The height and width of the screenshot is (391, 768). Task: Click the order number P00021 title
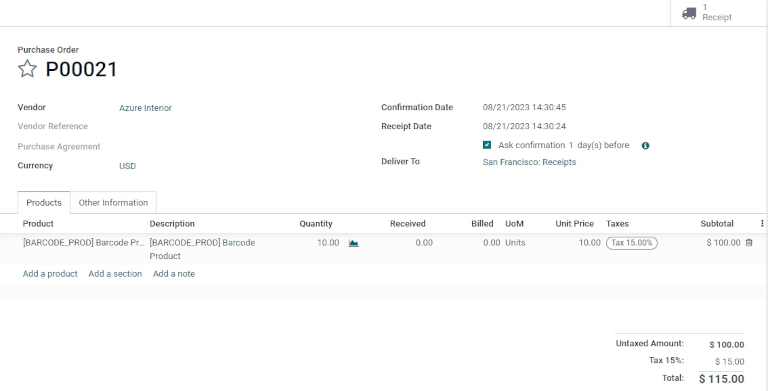[81, 69]
